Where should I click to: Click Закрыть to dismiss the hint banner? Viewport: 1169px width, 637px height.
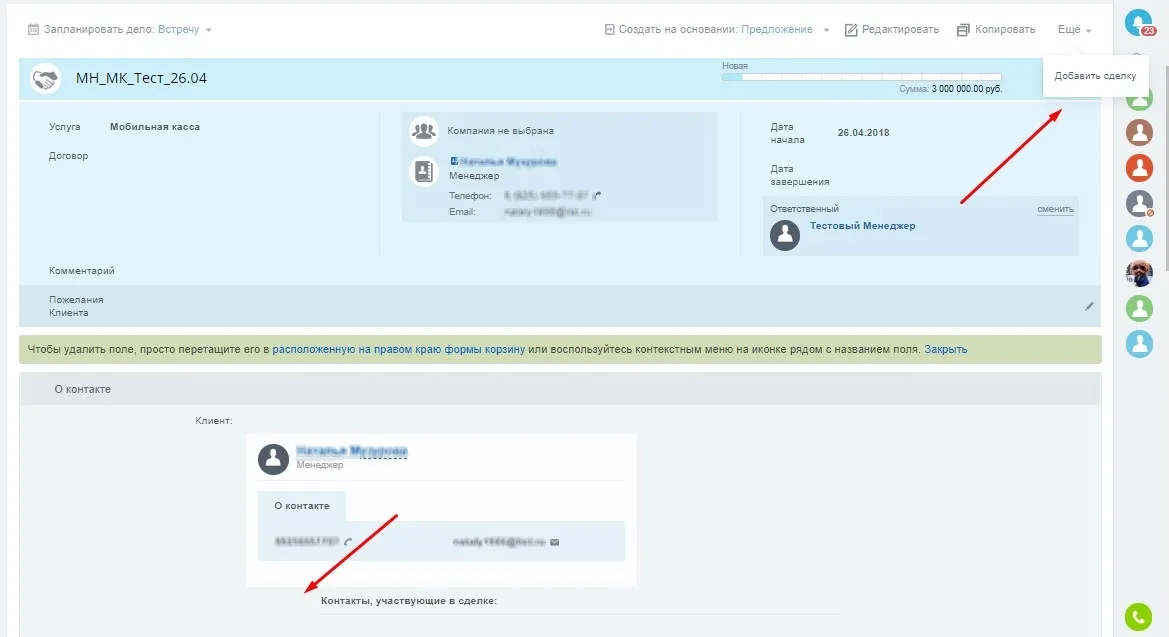945,349
